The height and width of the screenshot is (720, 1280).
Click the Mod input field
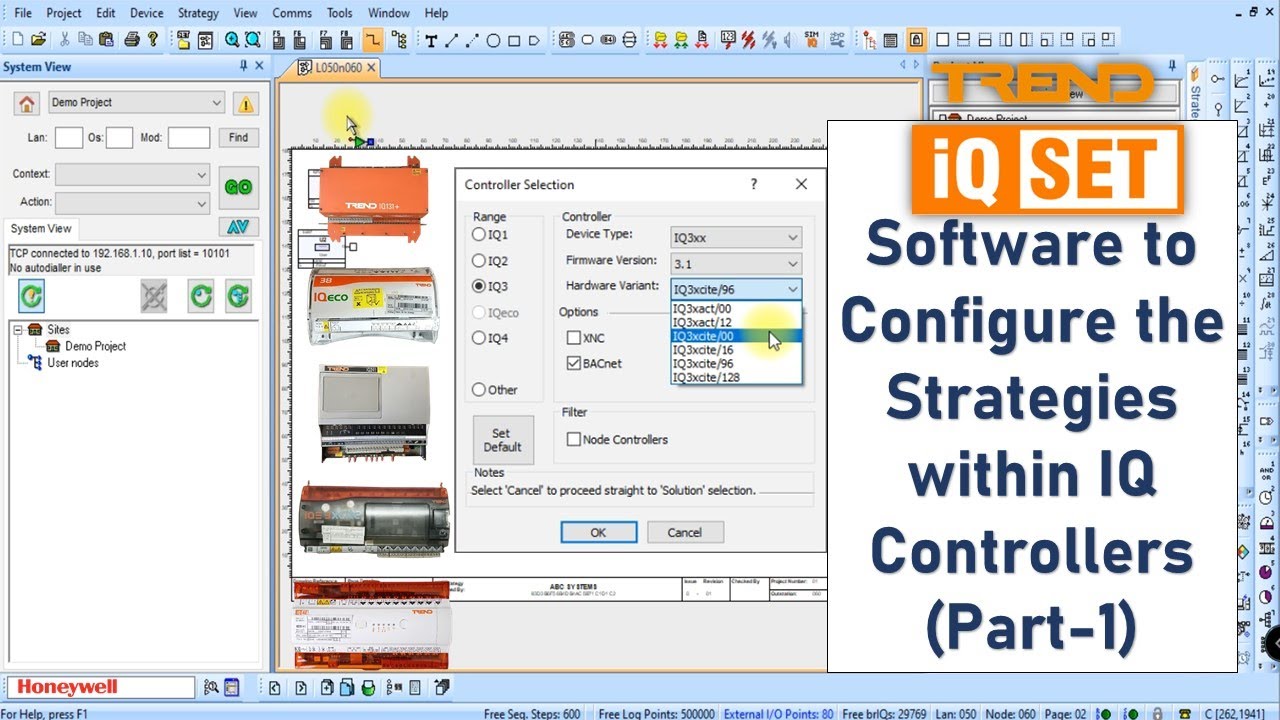coord(189,138)
